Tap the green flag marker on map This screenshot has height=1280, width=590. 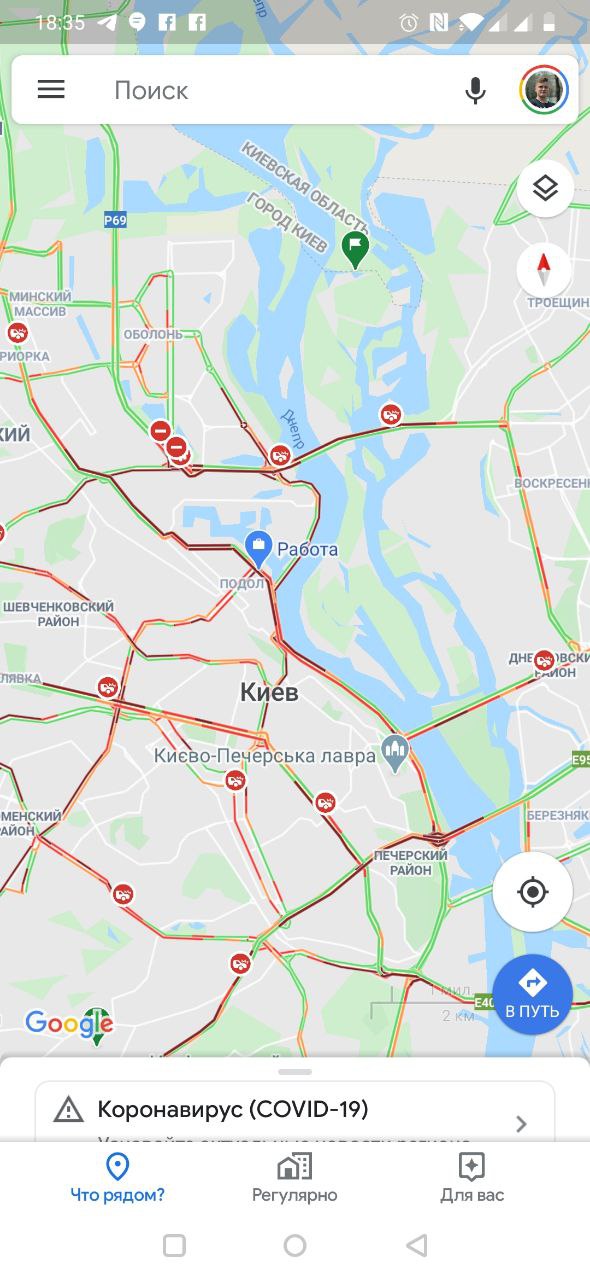click(354, 249)
